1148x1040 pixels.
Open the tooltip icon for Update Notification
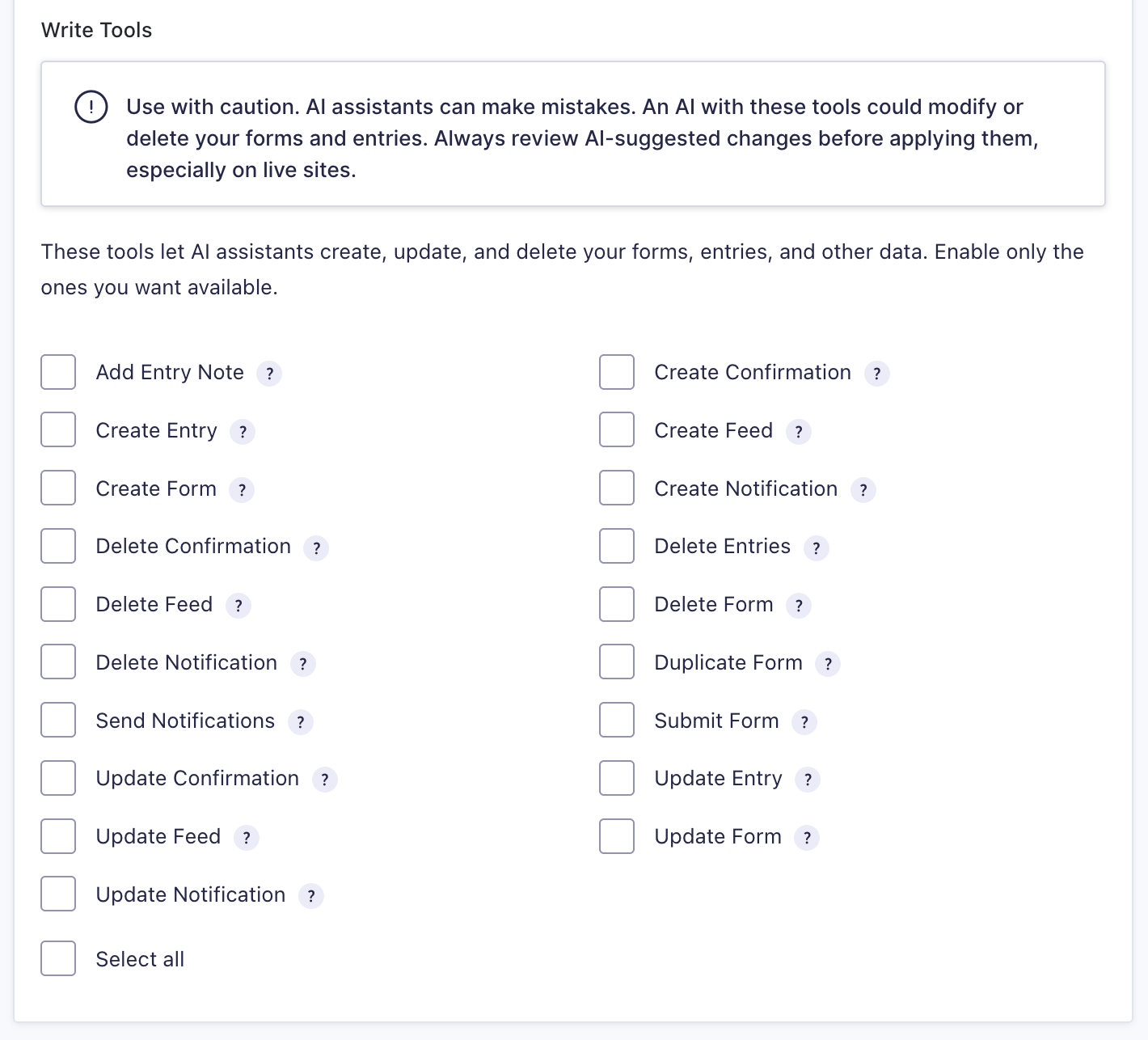311,896
